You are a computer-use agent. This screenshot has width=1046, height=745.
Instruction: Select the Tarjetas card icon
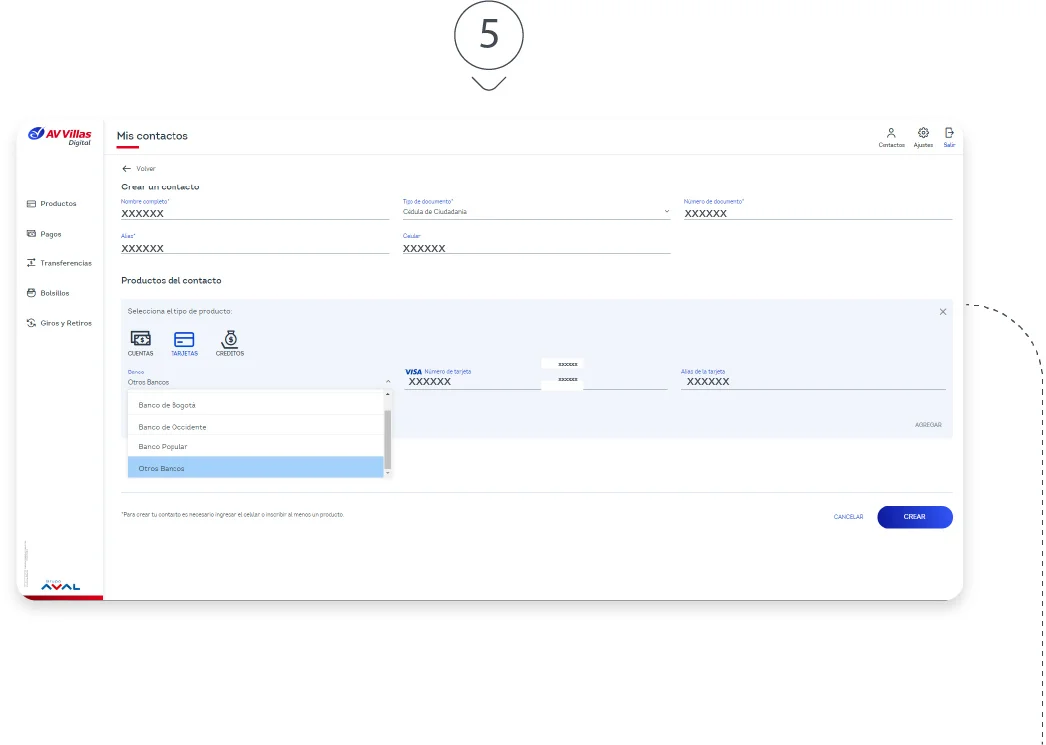coord(184,339)
